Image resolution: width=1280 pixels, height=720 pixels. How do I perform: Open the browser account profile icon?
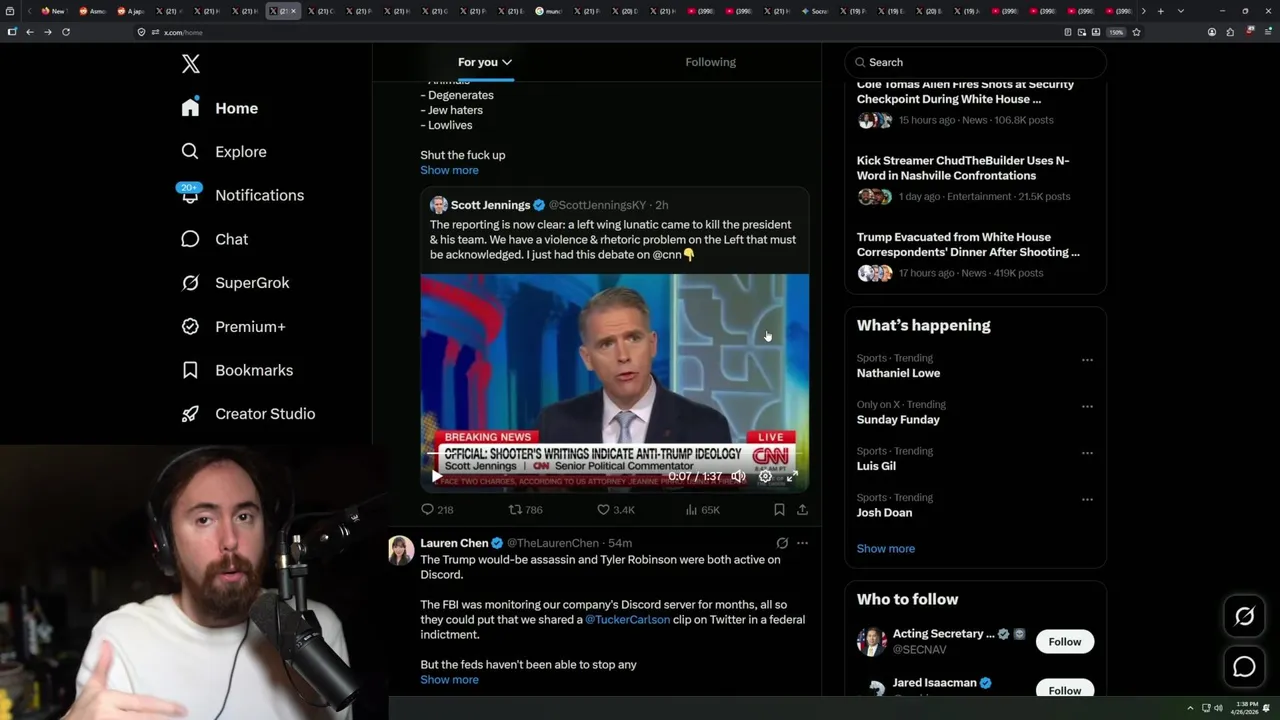click(x=1212, y=32)
